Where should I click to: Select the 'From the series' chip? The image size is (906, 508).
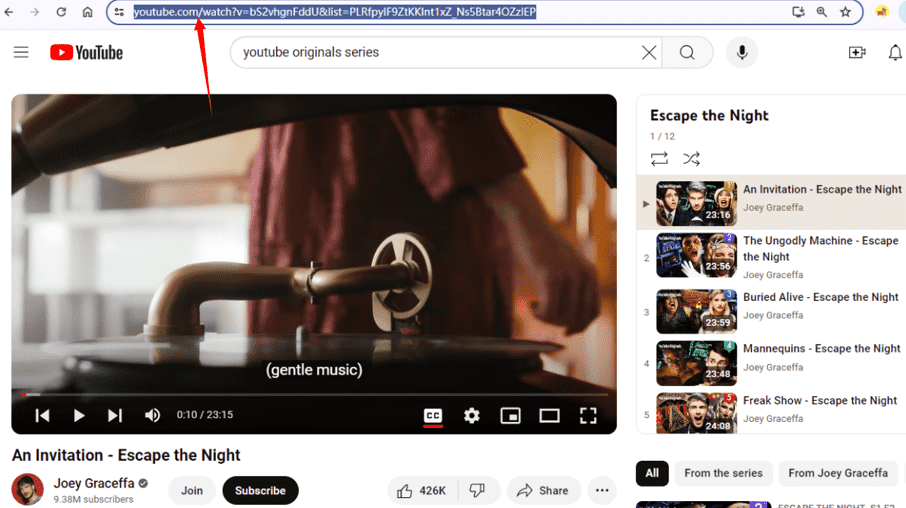[723, 473]
